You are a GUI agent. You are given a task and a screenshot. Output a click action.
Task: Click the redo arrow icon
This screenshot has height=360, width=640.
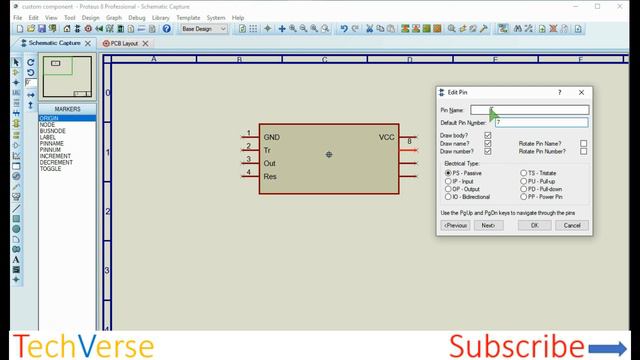(x=355, y=29)
